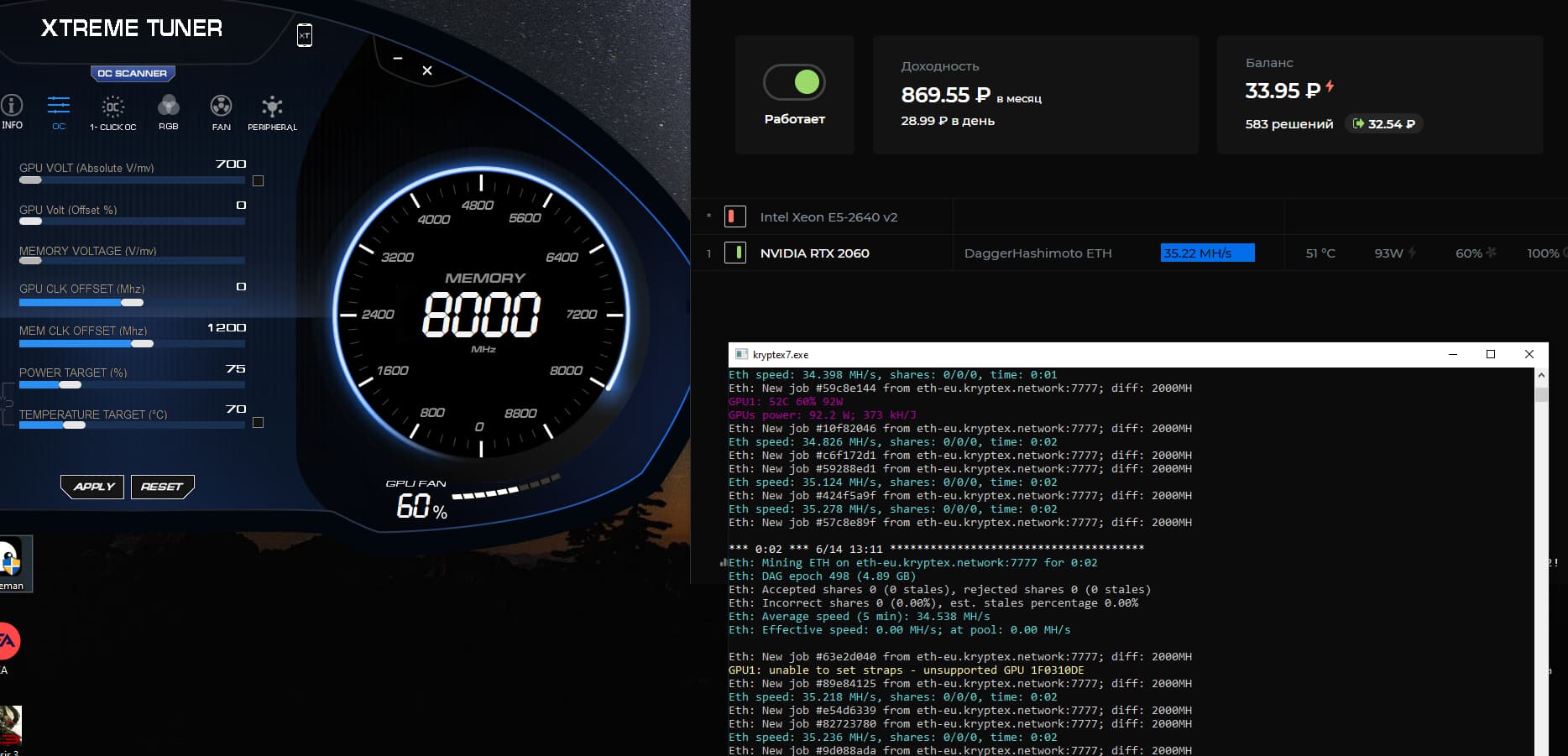Click the EA desktop icon
The image size is (1568, 756).
click(x=8, y=642)
